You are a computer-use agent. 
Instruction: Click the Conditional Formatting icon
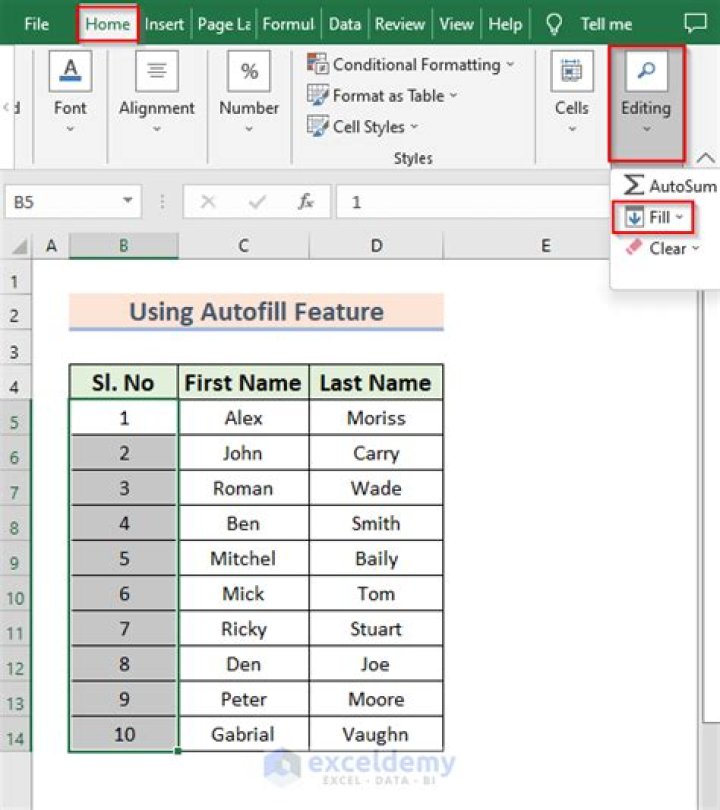point(318,64)
